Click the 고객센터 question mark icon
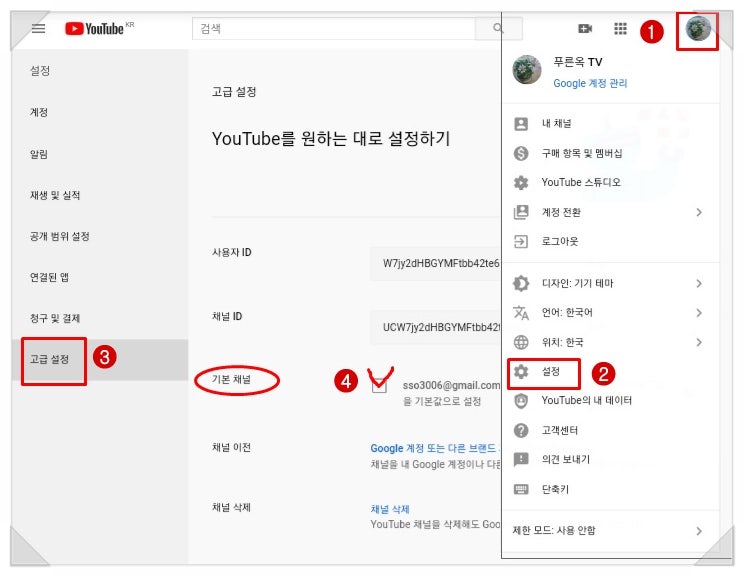This screenshot has height=576, width=744. [x=521, y=430]
